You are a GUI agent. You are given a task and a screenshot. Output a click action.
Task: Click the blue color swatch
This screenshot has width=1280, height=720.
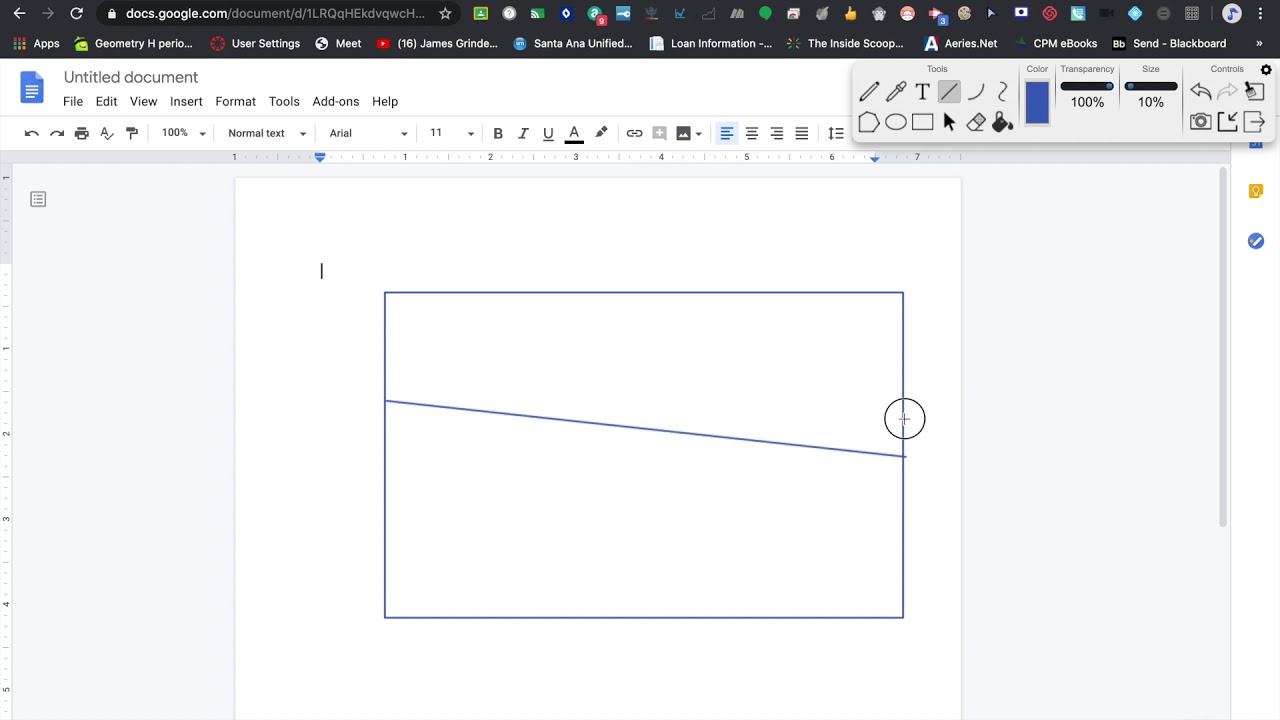tap(1037, 103)
